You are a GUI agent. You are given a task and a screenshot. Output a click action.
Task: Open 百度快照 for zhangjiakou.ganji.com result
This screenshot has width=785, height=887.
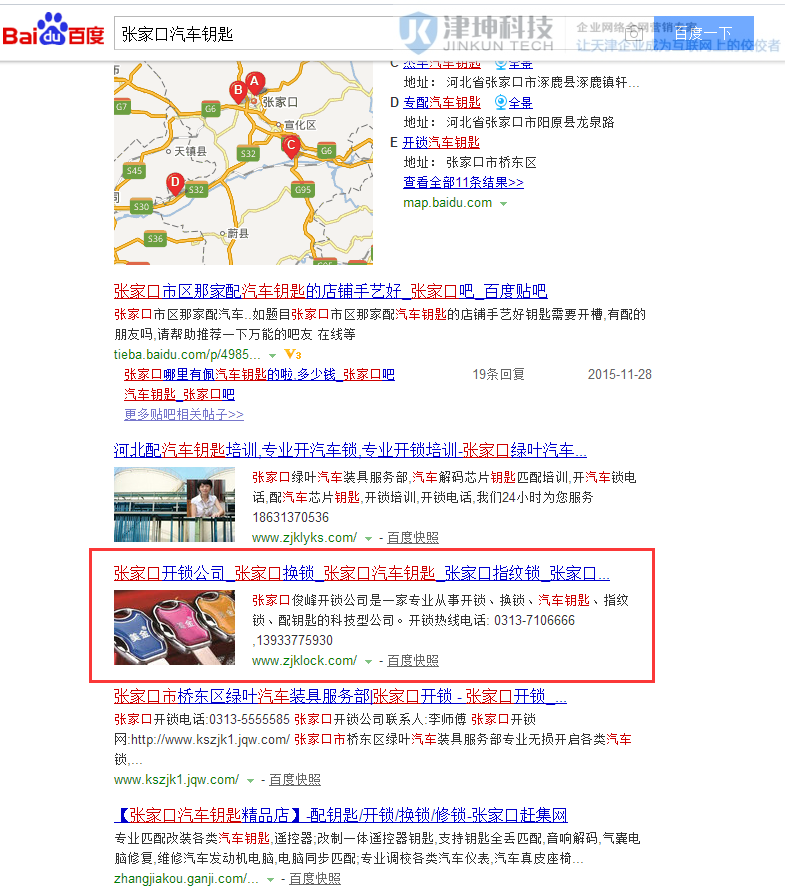pyautogui.click(x=315, y=879)
